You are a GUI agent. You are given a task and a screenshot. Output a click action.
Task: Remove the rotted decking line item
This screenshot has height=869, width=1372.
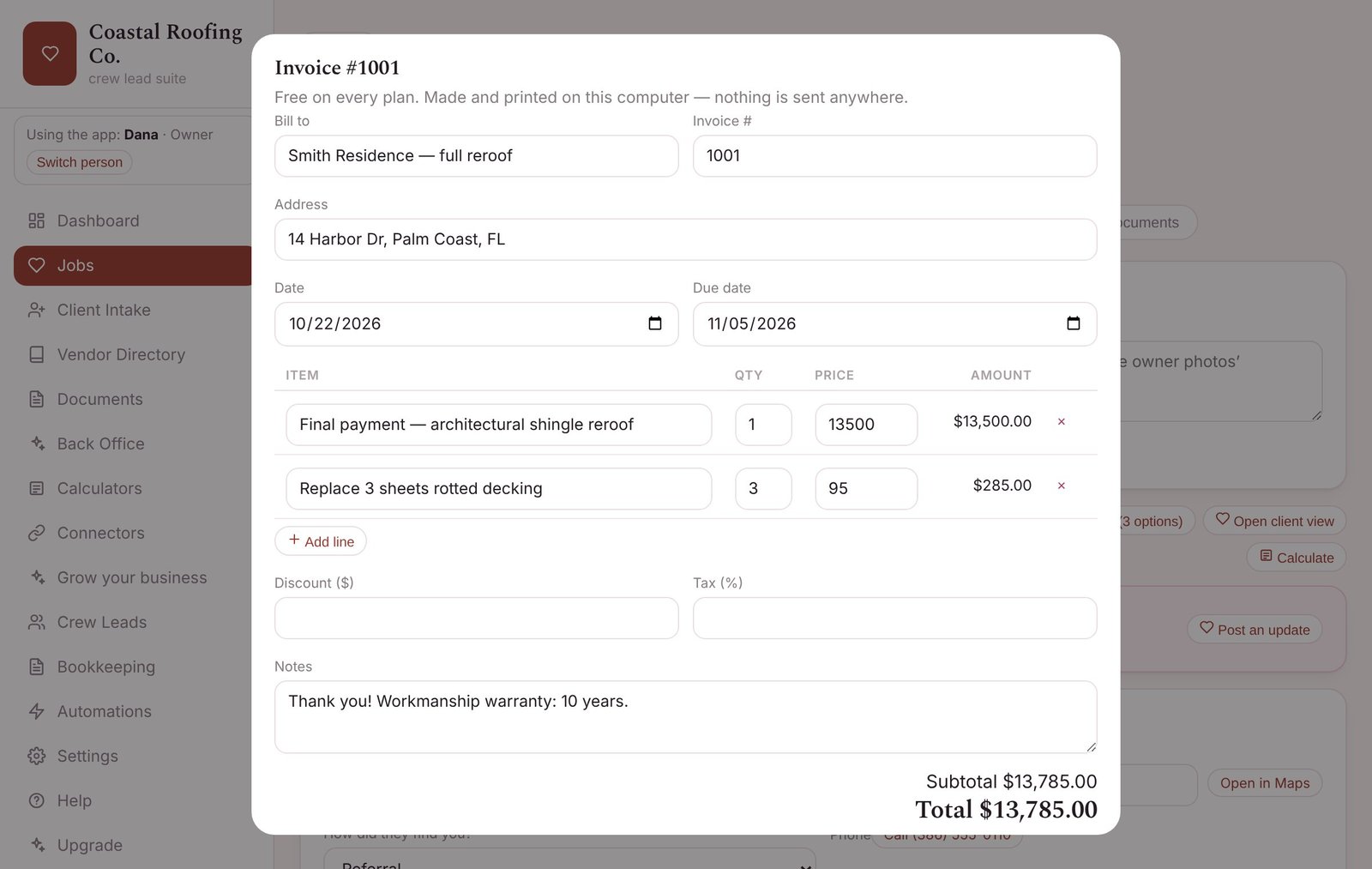[x=1062, y=486]
